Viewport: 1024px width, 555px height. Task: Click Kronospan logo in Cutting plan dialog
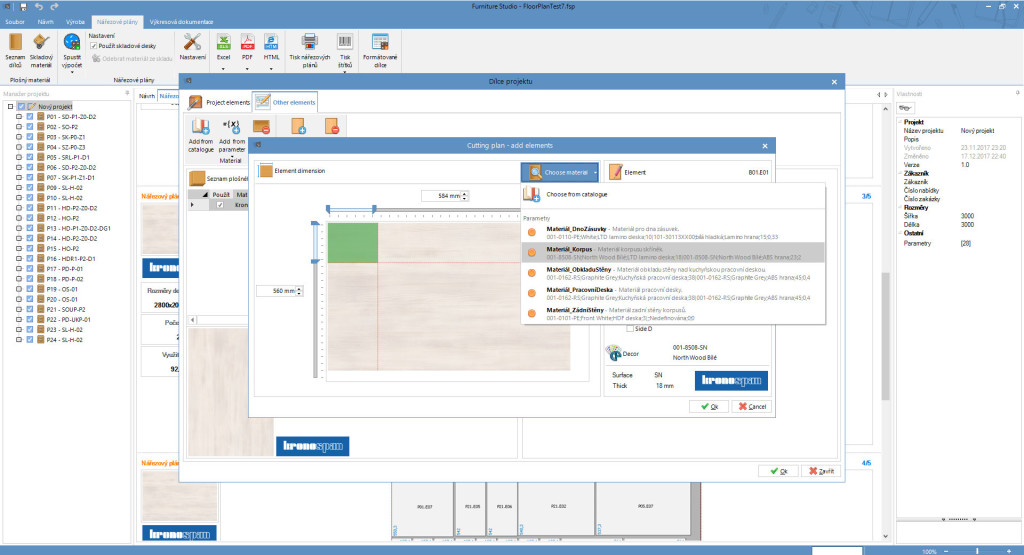731,380
